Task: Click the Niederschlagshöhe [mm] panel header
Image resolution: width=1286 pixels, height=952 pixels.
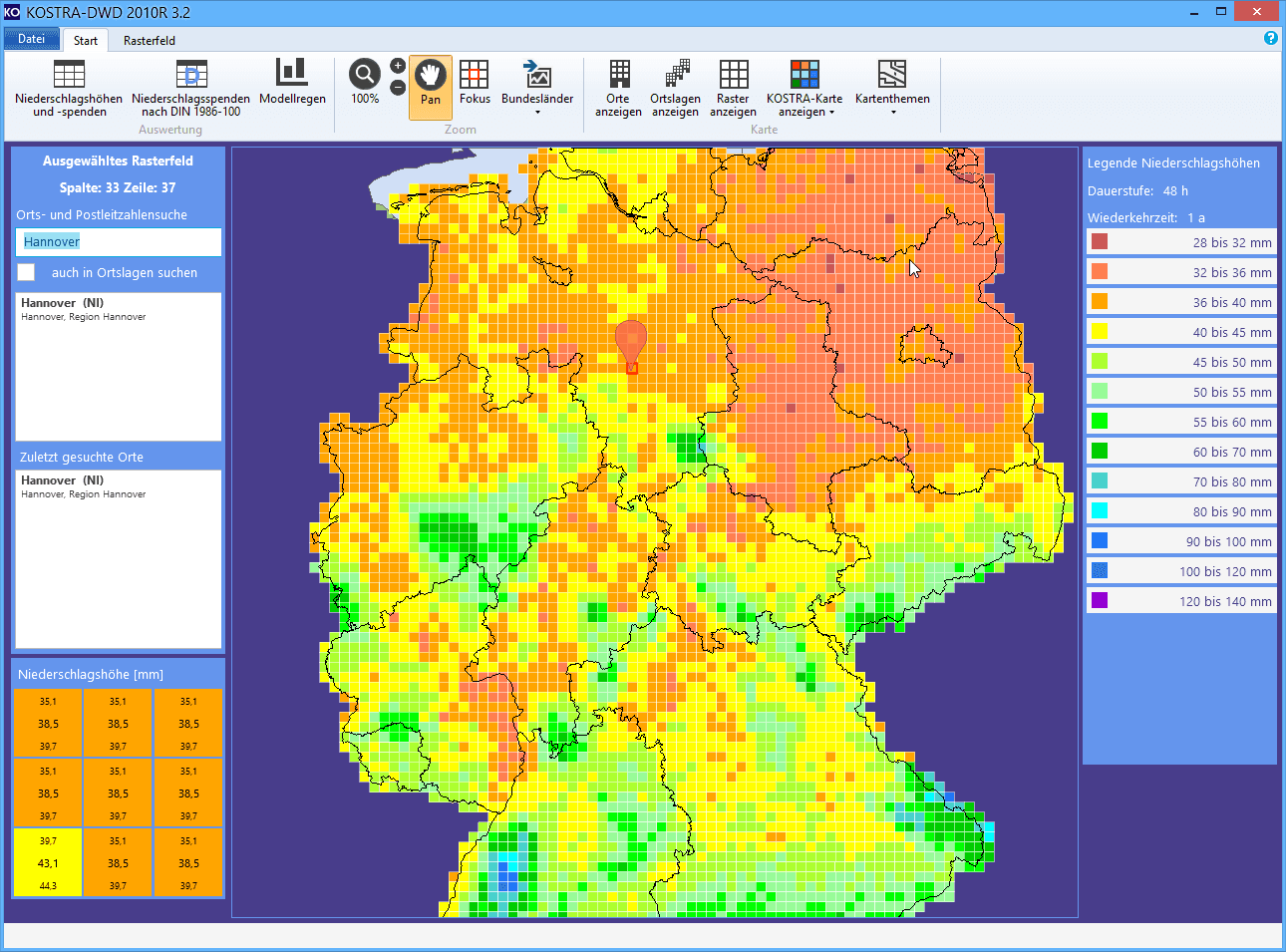Action: click(91, 675)
